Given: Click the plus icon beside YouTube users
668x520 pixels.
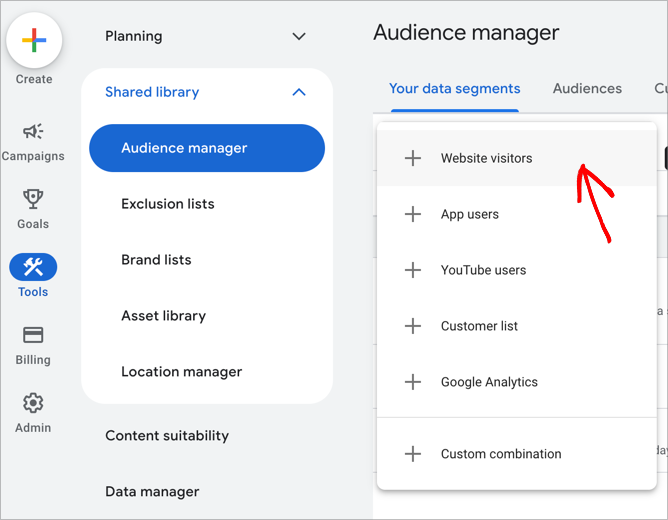Looking at the screenshot, I should pyautogui.click(x=413, y=270).
